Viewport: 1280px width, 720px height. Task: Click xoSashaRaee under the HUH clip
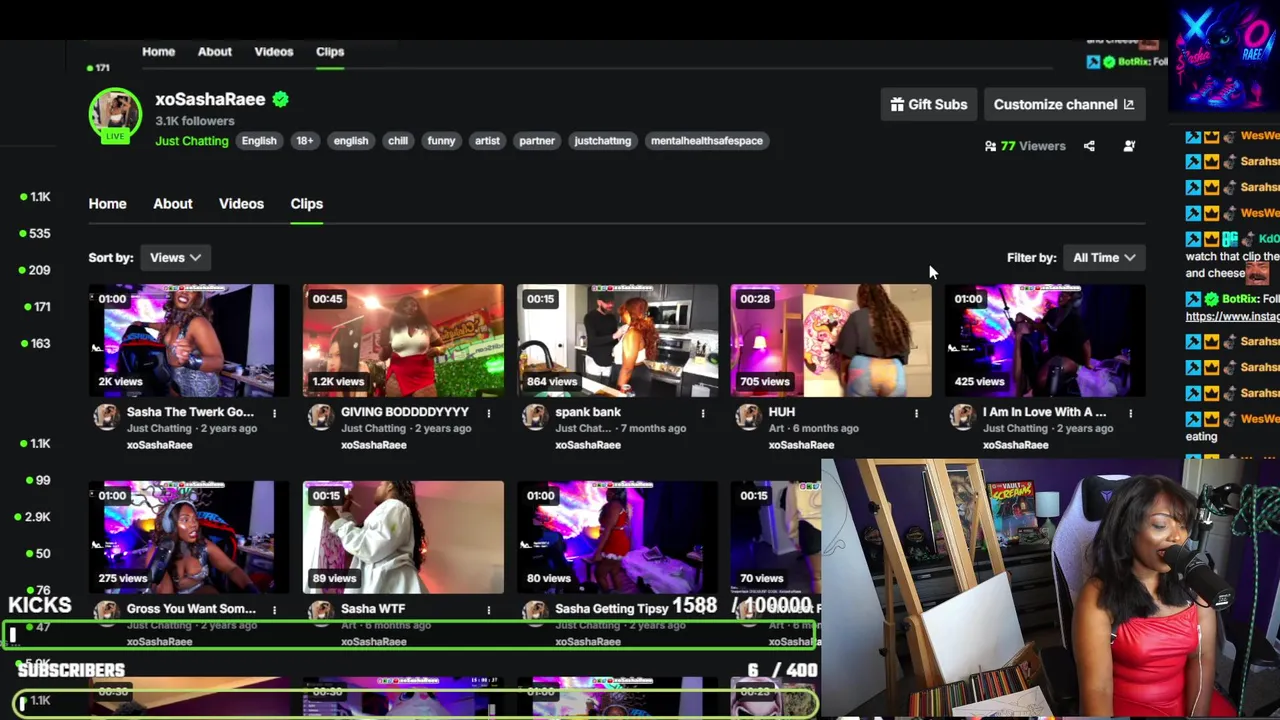(x=801, y=445)
